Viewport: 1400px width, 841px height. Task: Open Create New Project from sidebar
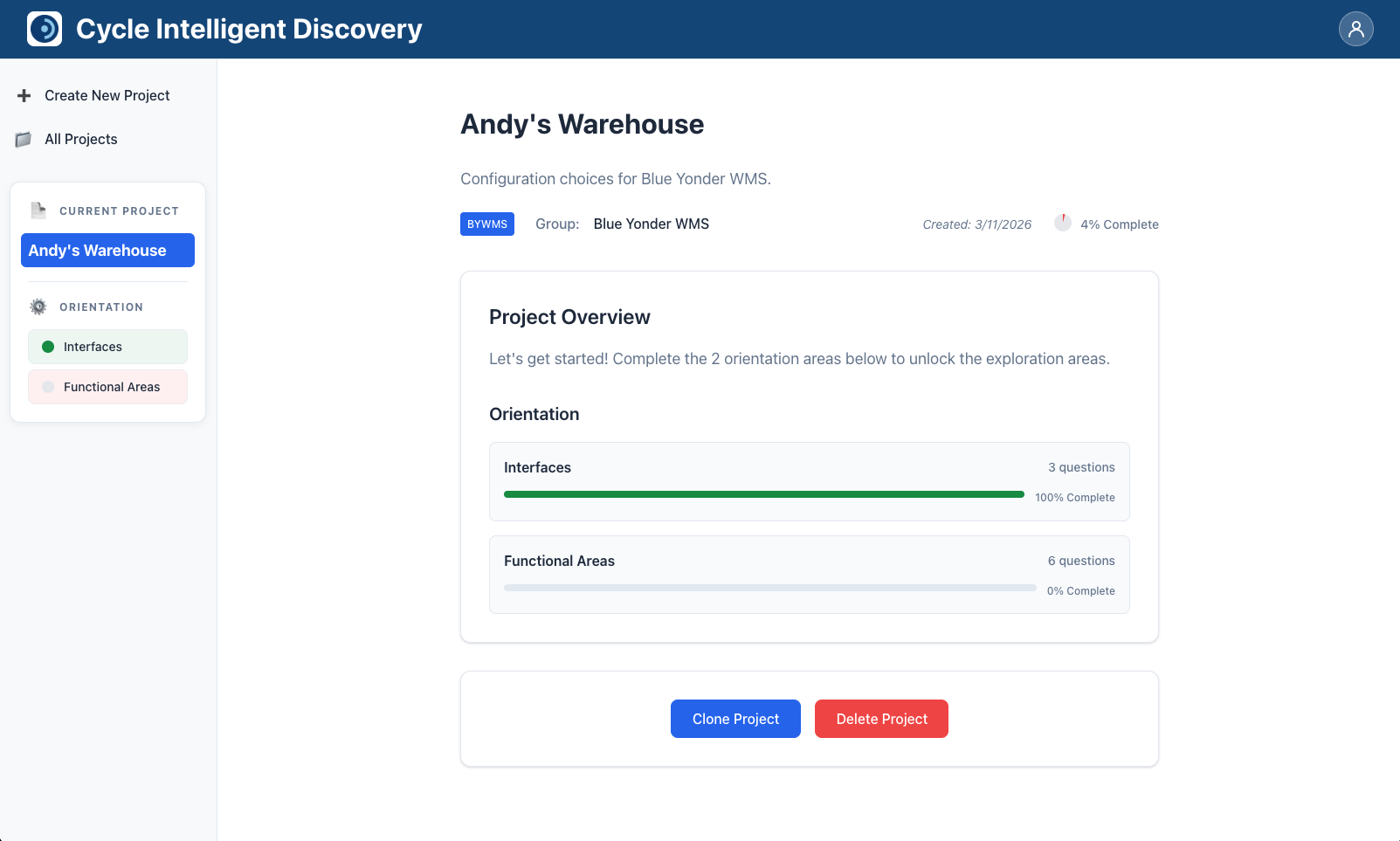107,95
